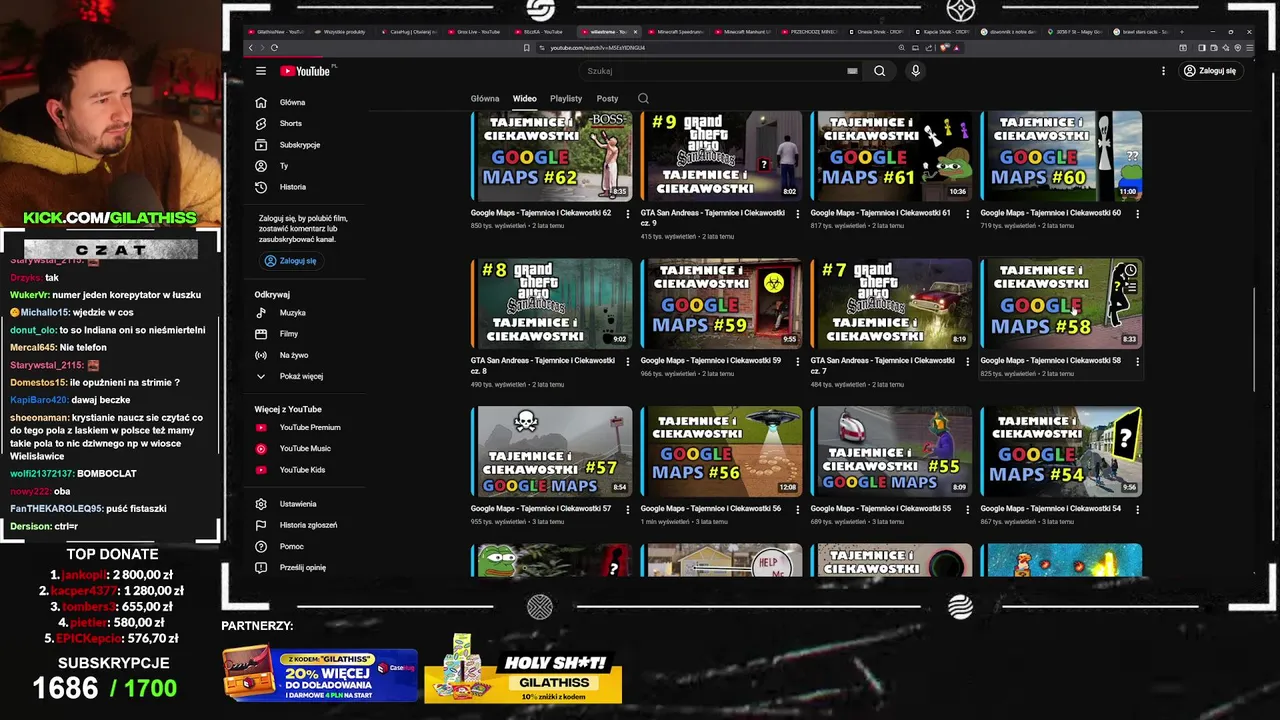1280x720 pixels.
Task: Activate voice search microphone
Action: [x=915, y=71]
